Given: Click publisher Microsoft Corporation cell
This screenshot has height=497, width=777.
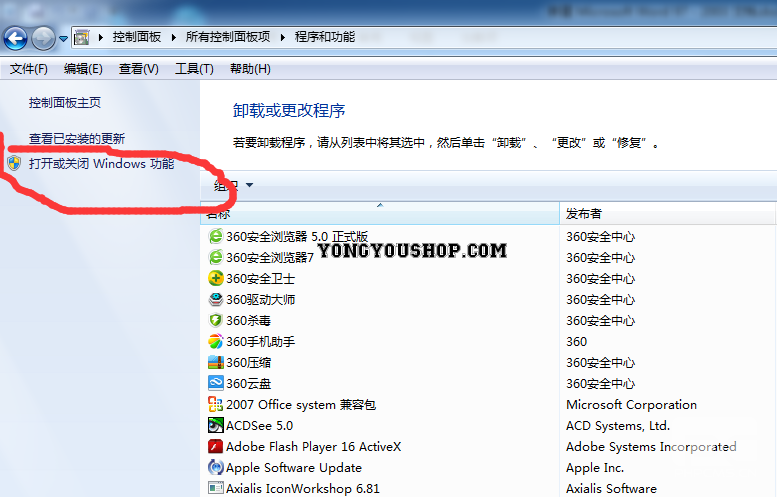Looking at the screenshot, I should 631,405.
